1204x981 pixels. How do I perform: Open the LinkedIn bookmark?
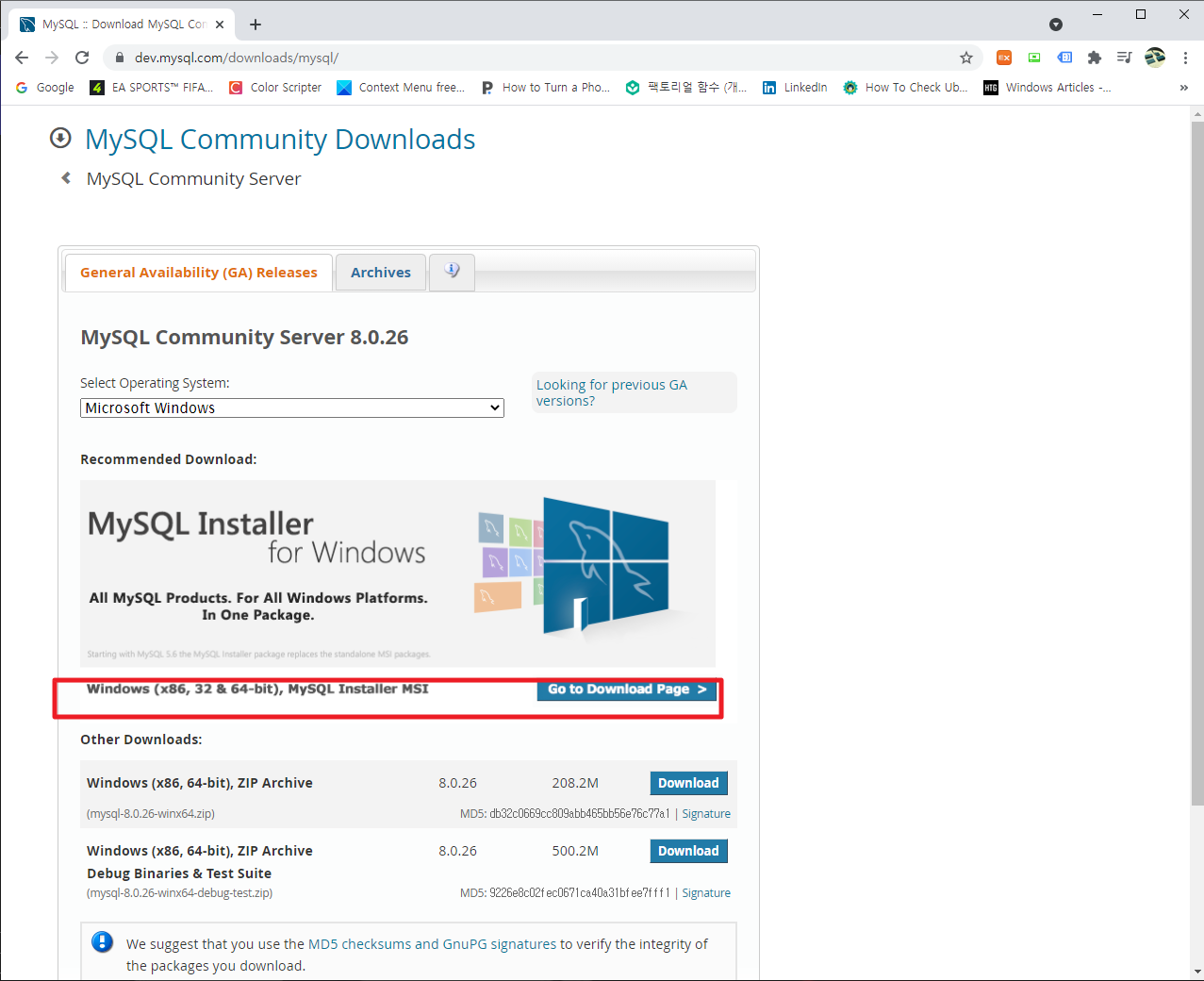point(795,87)
